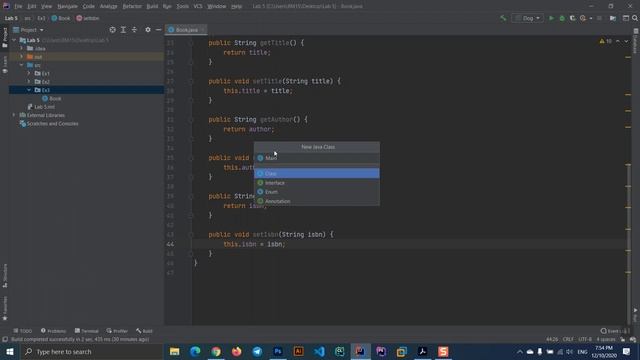Click the Windows Start button
Screen dimensions: 640x360
(x=9, y=351)
